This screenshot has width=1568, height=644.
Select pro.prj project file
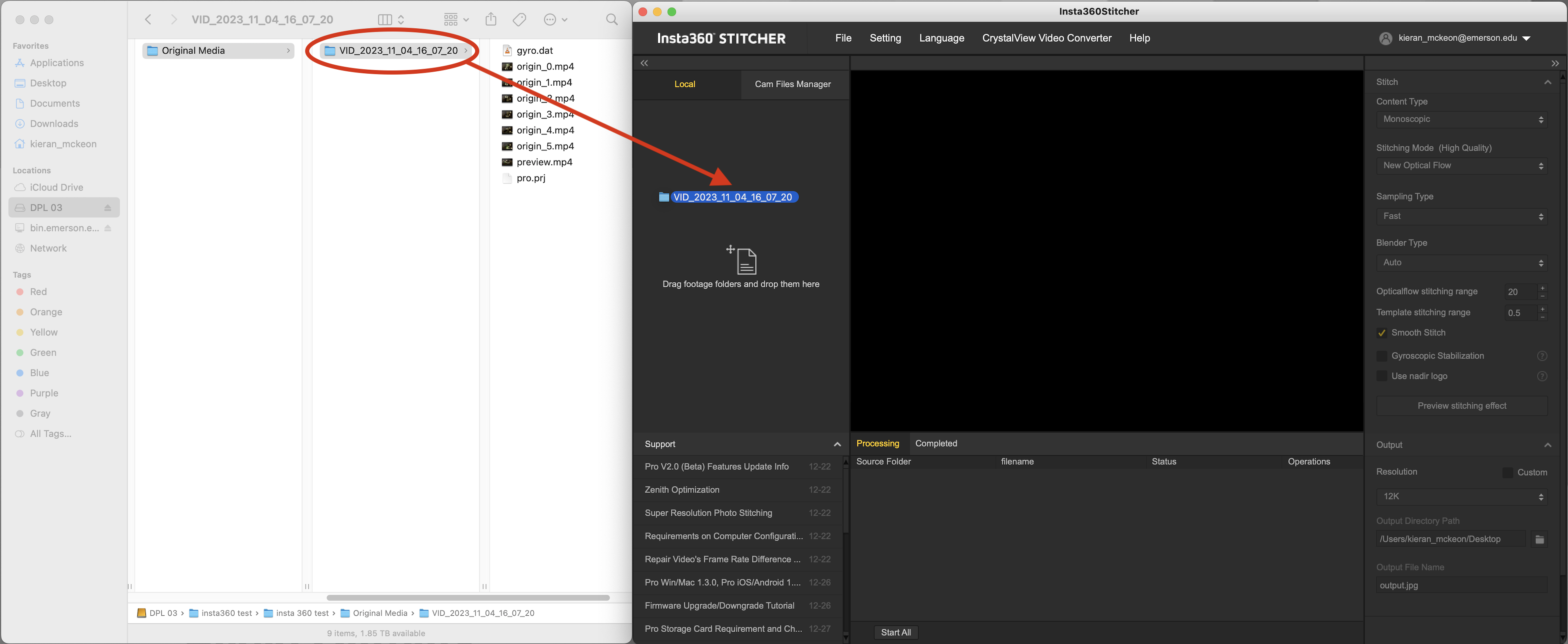[531, 178]
